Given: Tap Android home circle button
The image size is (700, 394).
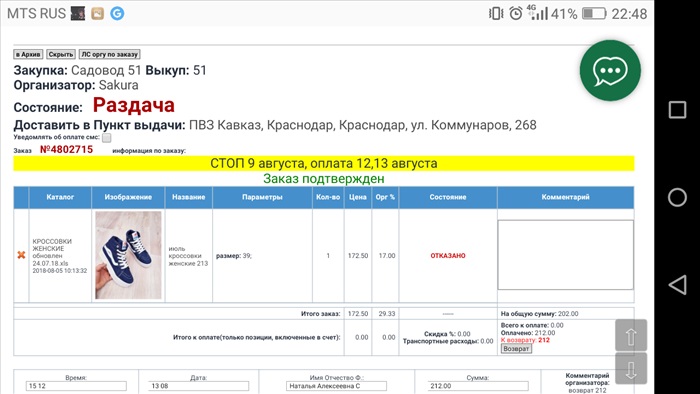Looking at the screenshot, I should pyautogui.click(x=677, y=197).
